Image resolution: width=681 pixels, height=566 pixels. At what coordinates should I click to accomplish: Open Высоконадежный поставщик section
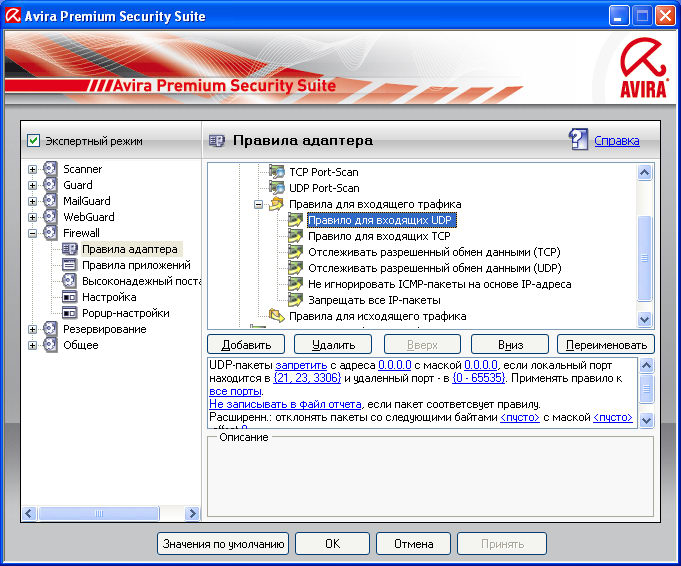pos(141,281)
